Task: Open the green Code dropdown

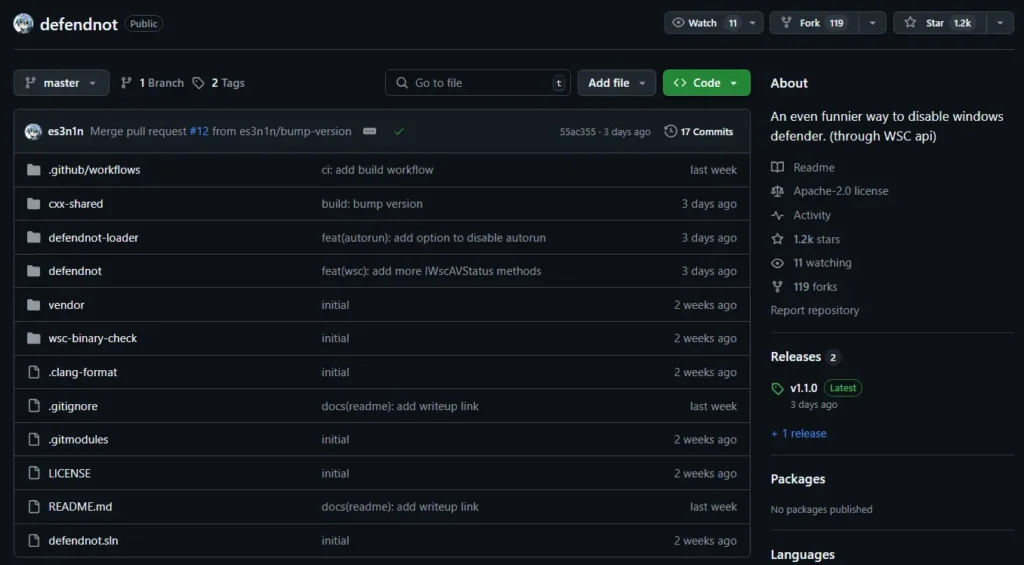Action: [707, 83]
